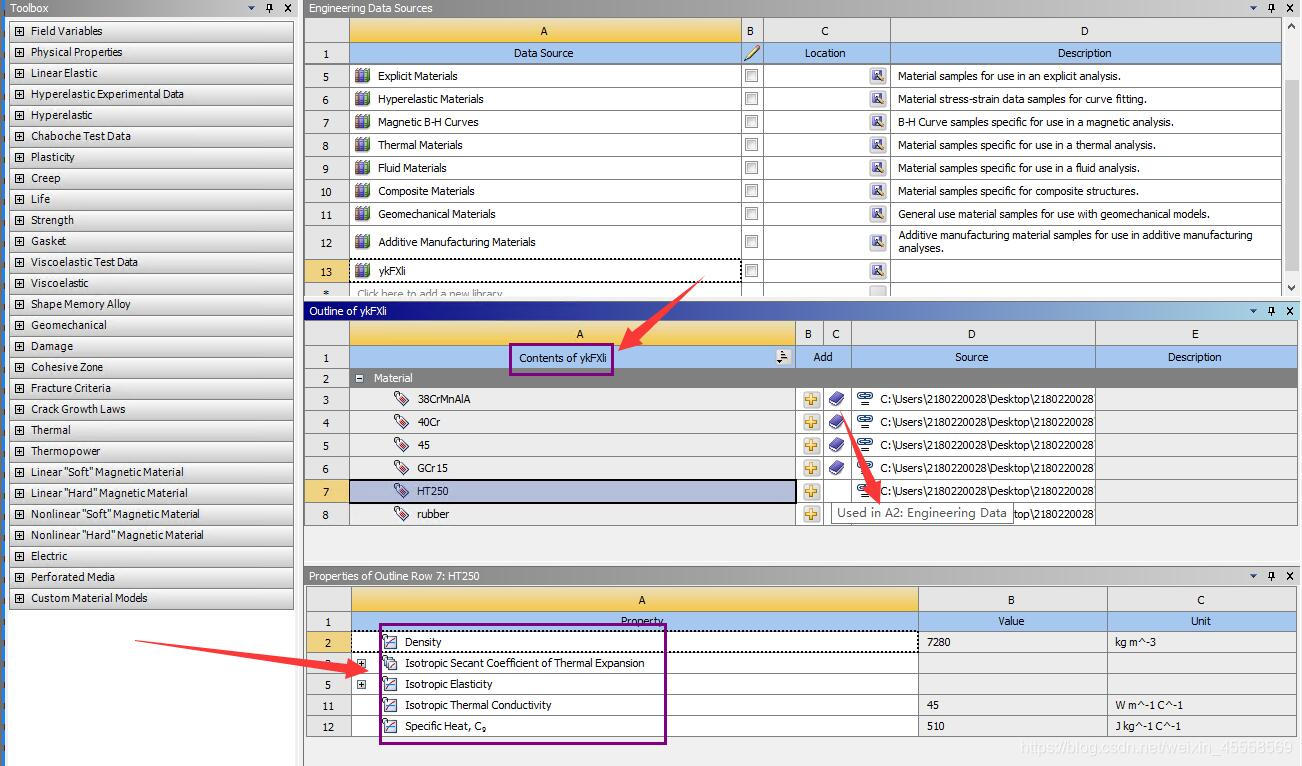Select Geomechanical Materials data source row
Viewport: 1302px width, 766px height.
coord(544,213)
